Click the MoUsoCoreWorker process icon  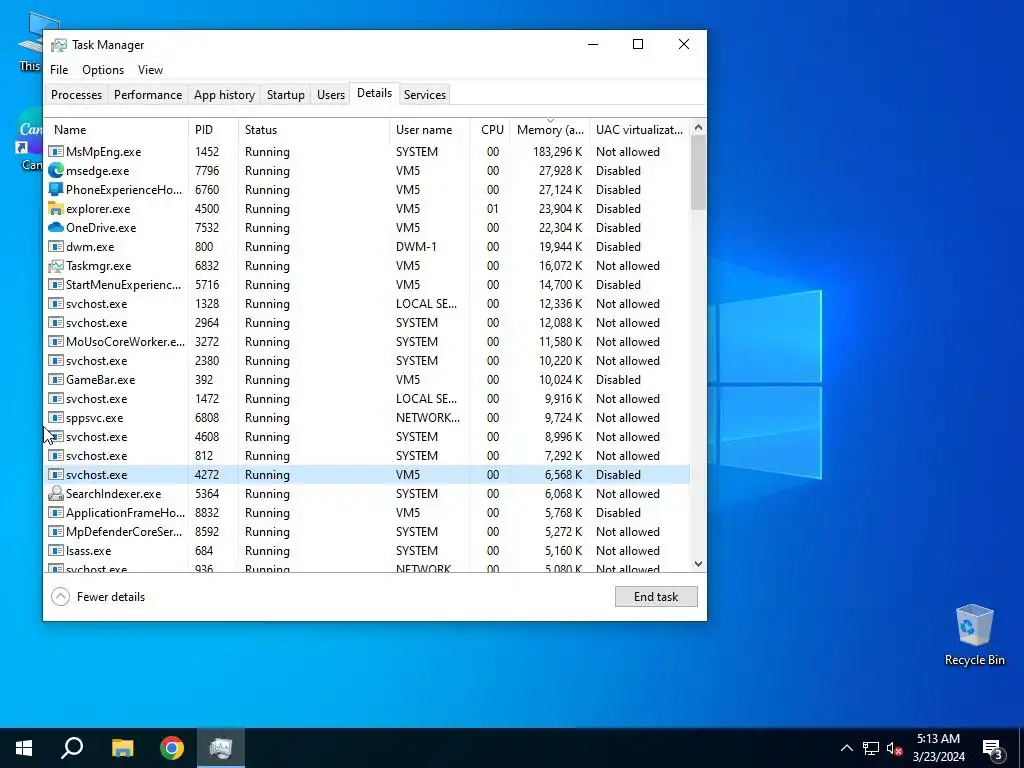[56, 342]
